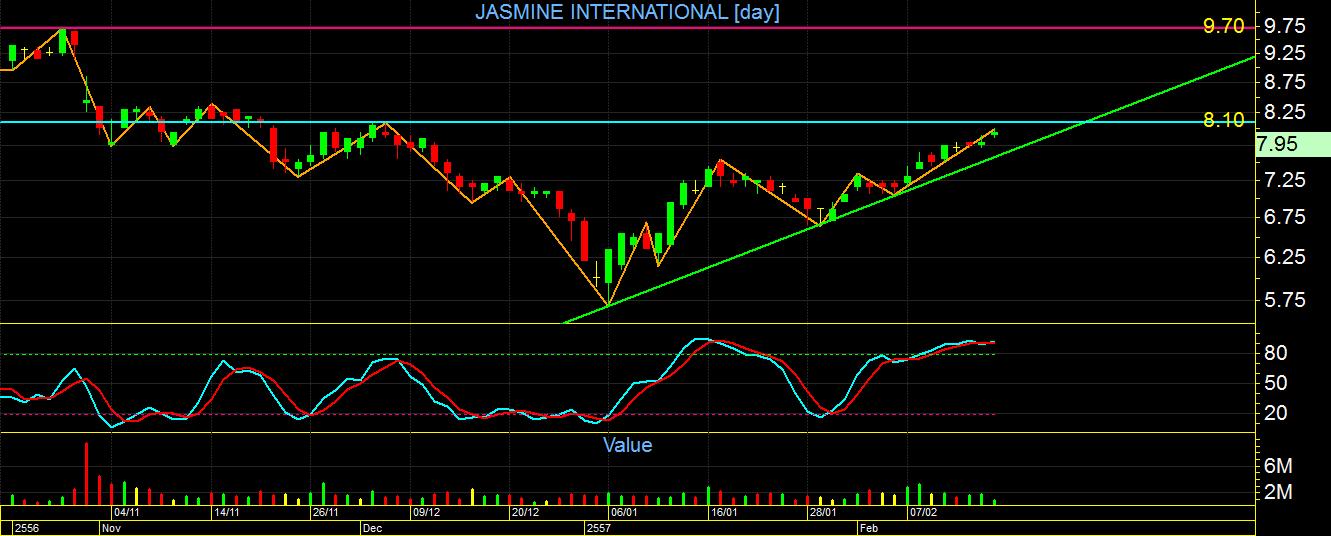Click the 8.25 price axis value

(1285, 112)
